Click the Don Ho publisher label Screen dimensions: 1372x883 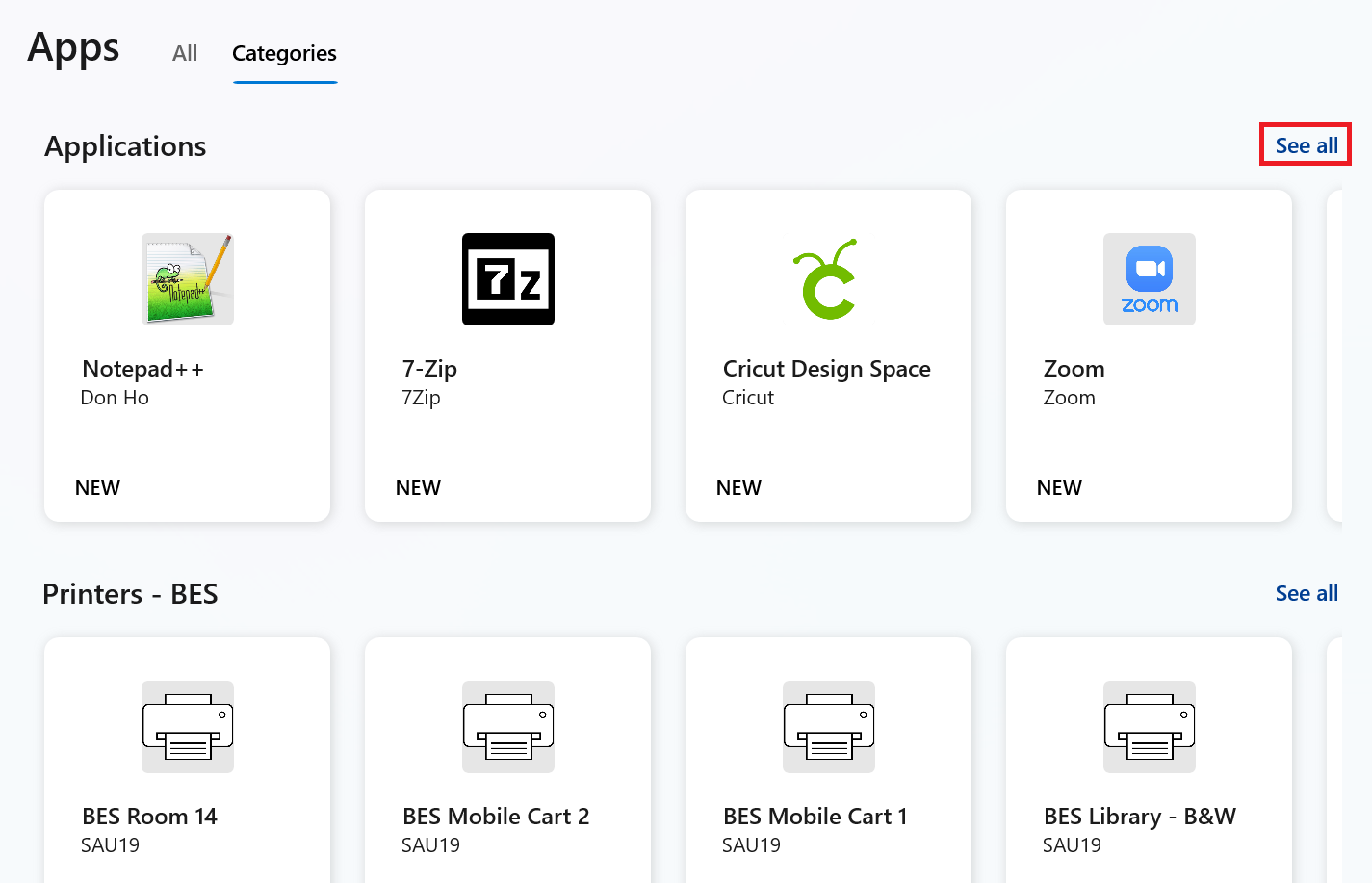115,398
